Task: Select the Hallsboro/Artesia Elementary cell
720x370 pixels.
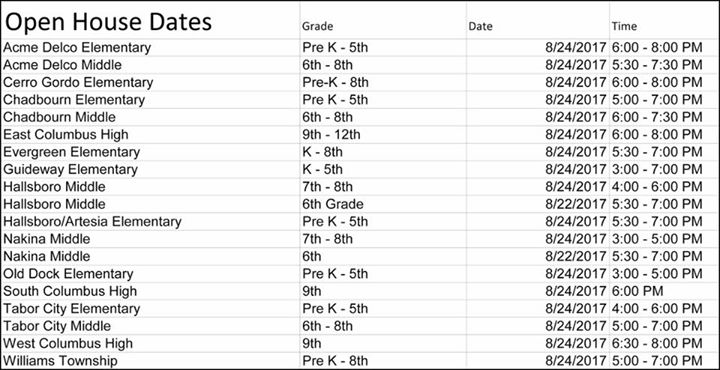Action: (151, 222)
